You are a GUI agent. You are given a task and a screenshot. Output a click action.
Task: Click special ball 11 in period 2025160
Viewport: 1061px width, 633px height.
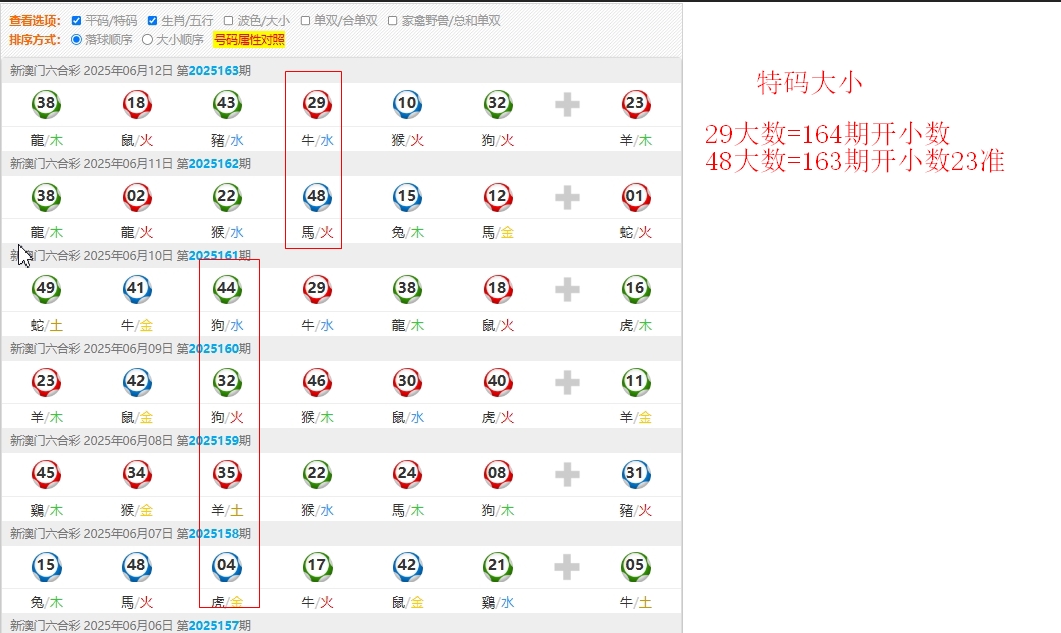tap(635, 382)
